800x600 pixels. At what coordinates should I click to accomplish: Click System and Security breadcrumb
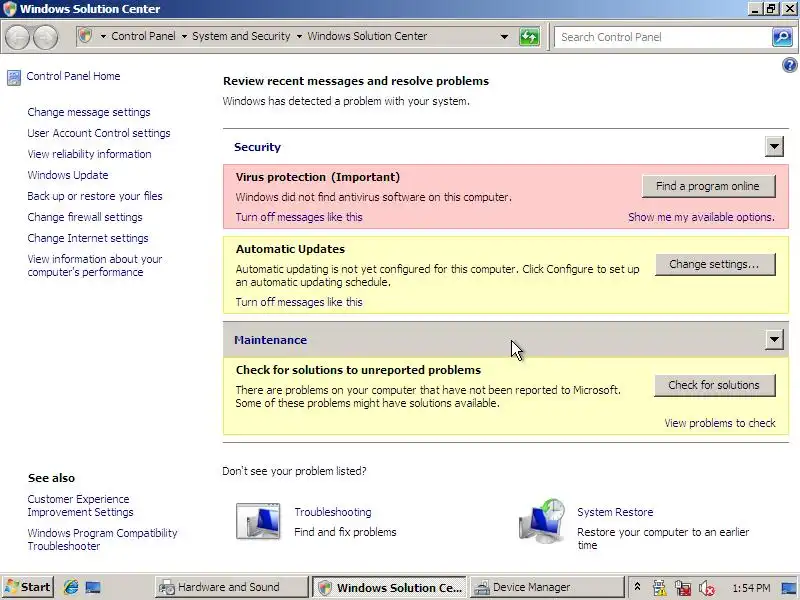(241, 36)
